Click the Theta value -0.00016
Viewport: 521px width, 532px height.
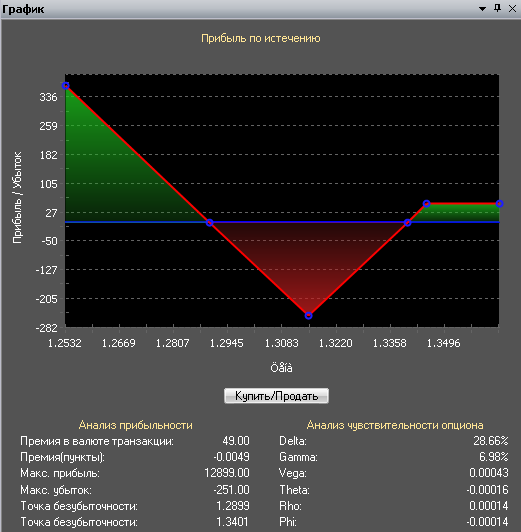click(487, 490)
